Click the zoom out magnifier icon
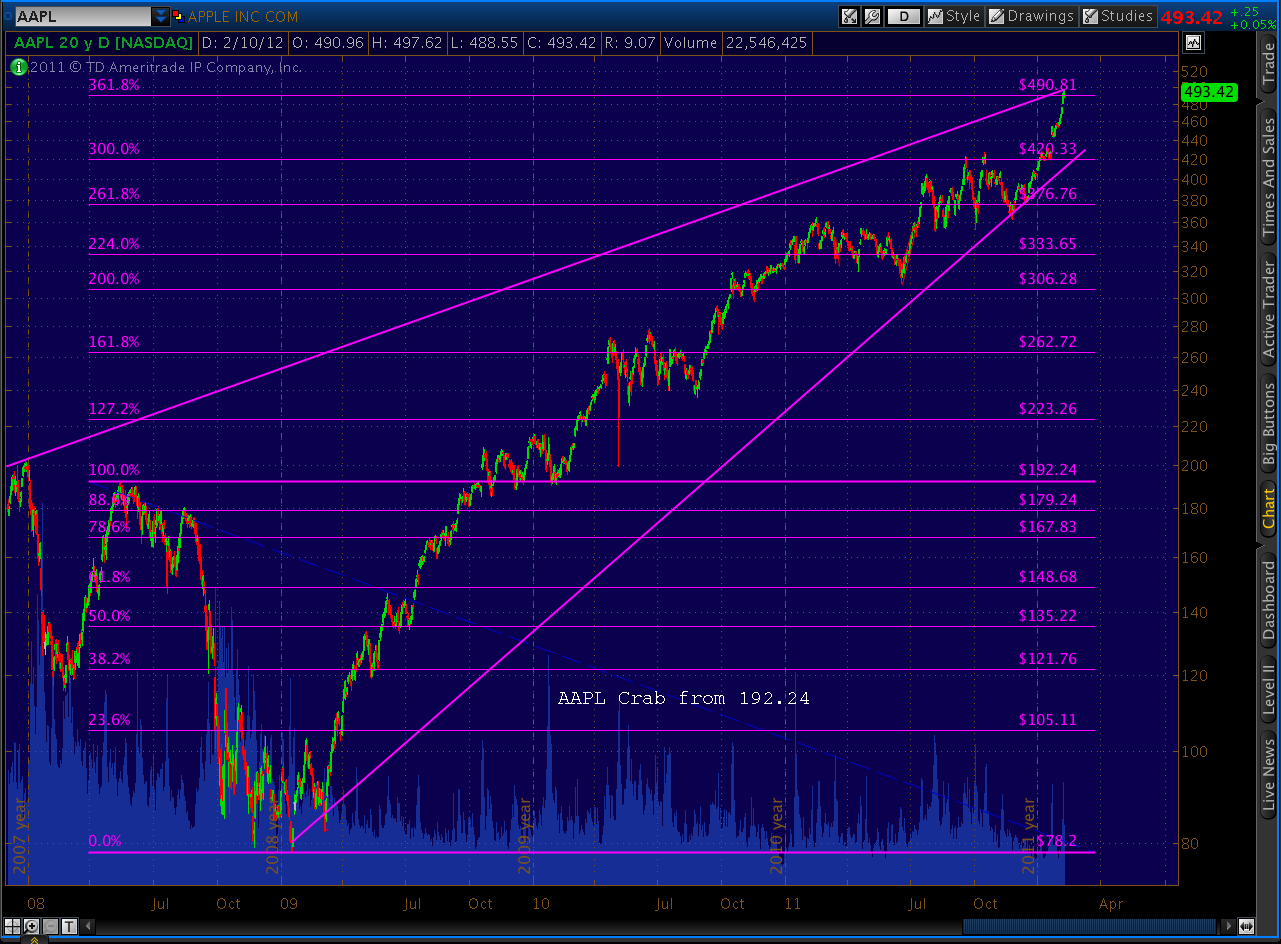 51,926
